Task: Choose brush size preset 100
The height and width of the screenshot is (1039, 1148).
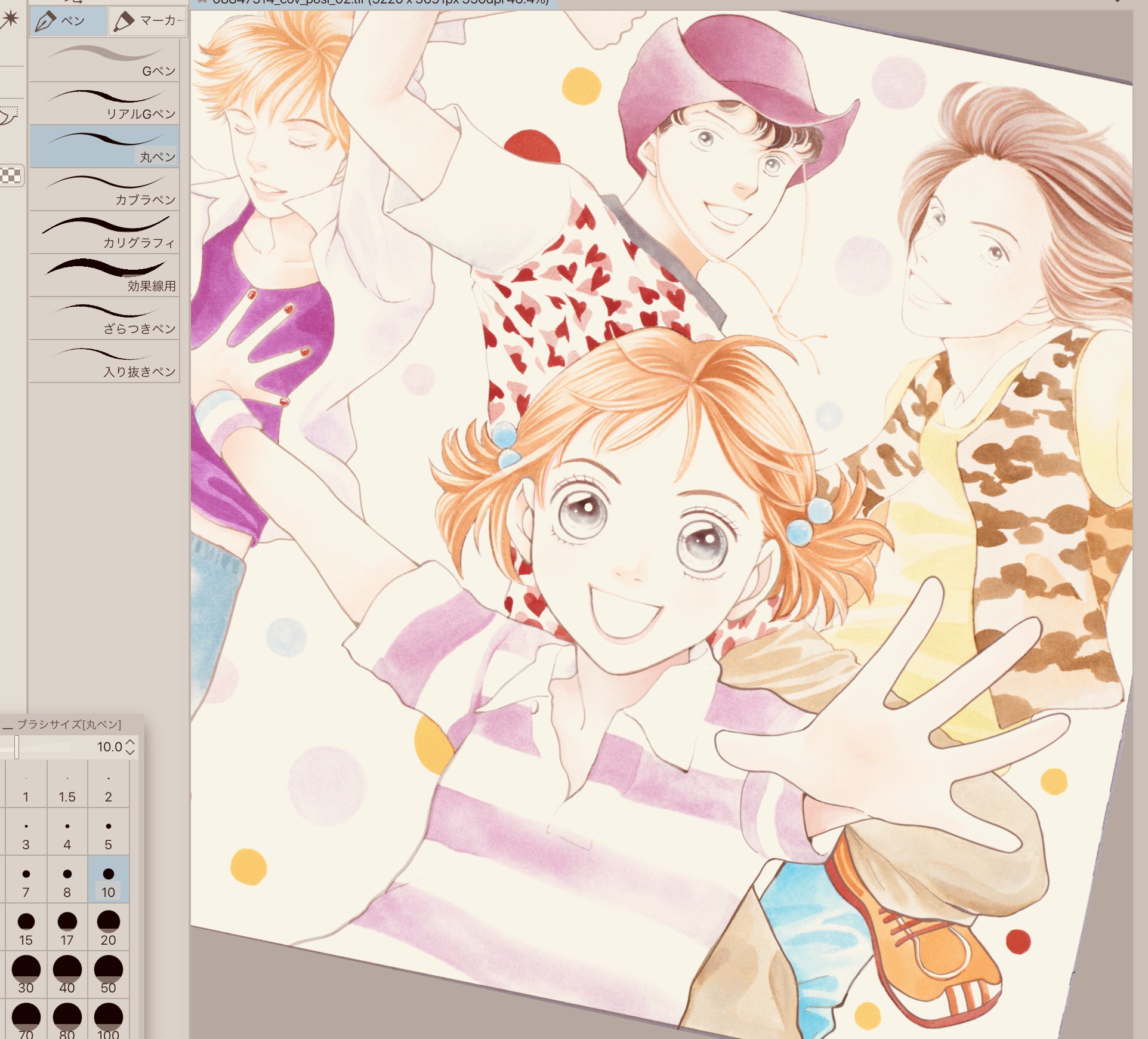Action: click(x=108, y=1019)
